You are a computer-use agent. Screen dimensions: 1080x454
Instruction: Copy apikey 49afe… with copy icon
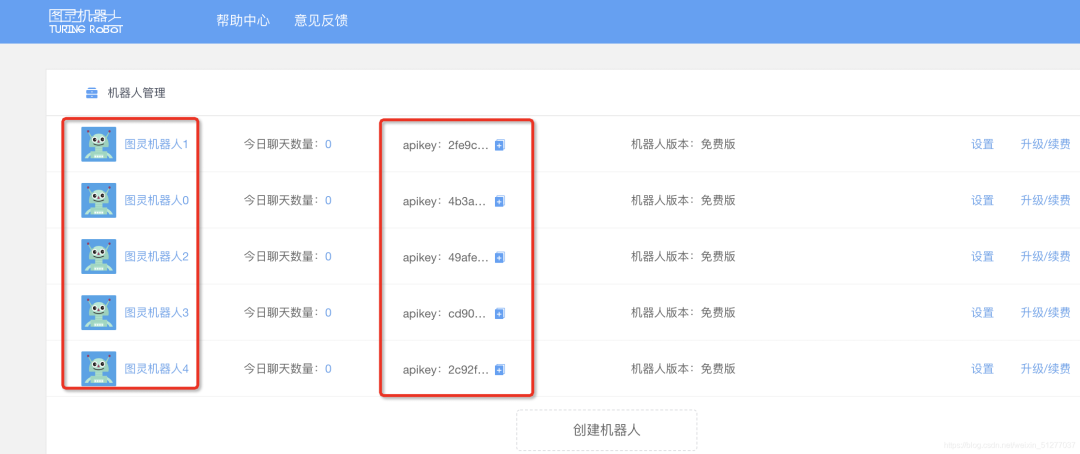tap(500, 257)
